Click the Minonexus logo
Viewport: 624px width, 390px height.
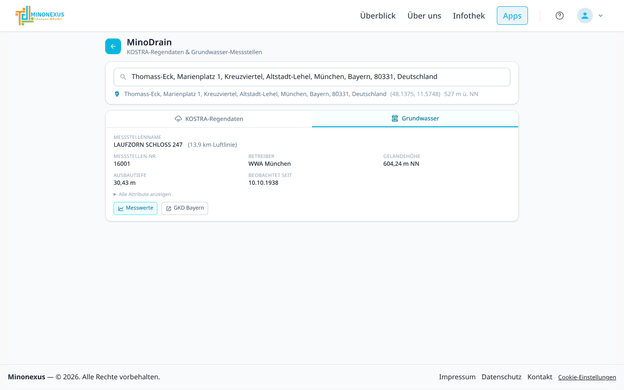click(x=40, y=16)
